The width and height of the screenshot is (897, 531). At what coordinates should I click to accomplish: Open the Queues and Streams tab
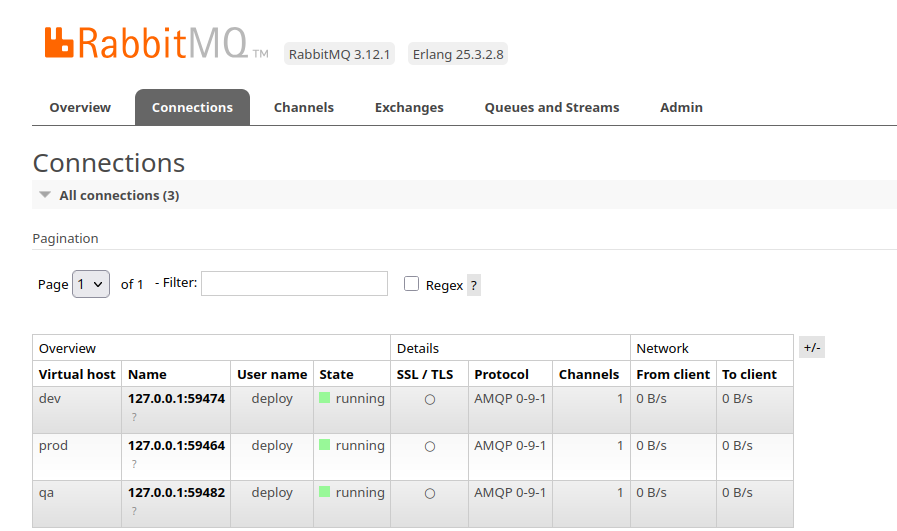coord(551,107)
